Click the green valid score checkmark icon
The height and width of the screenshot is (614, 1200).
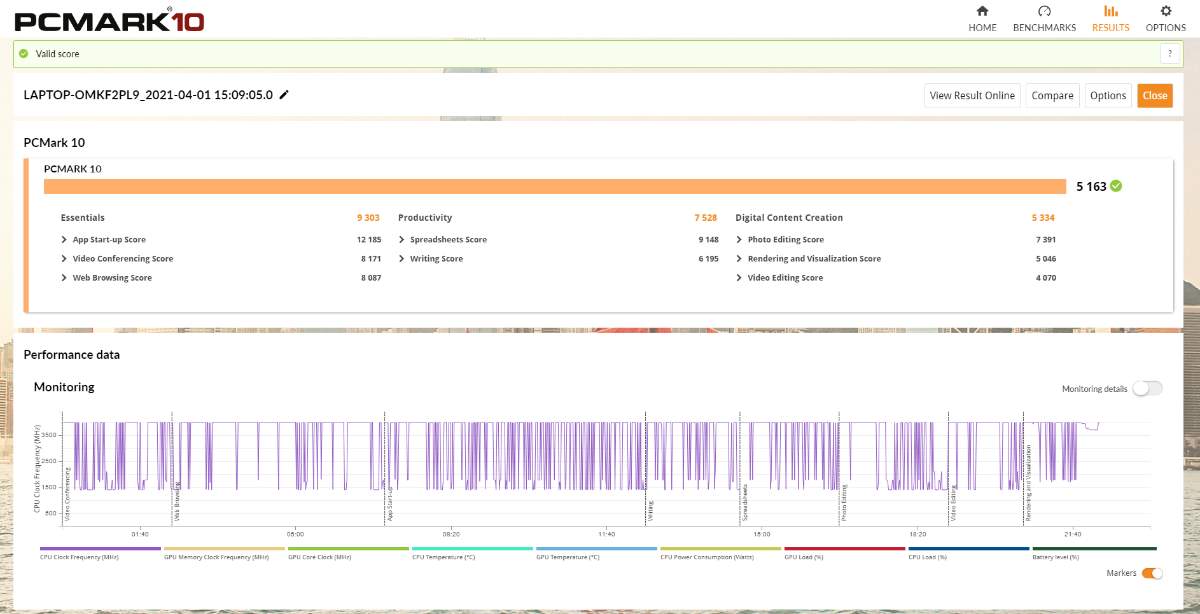pos(23,54)
